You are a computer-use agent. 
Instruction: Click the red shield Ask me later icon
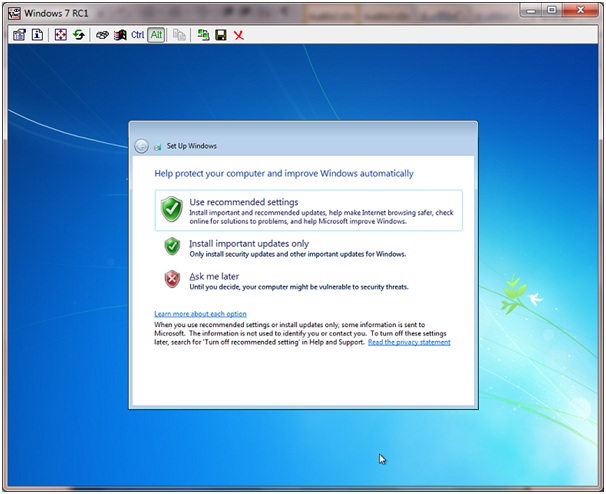(x=172, y=279)
